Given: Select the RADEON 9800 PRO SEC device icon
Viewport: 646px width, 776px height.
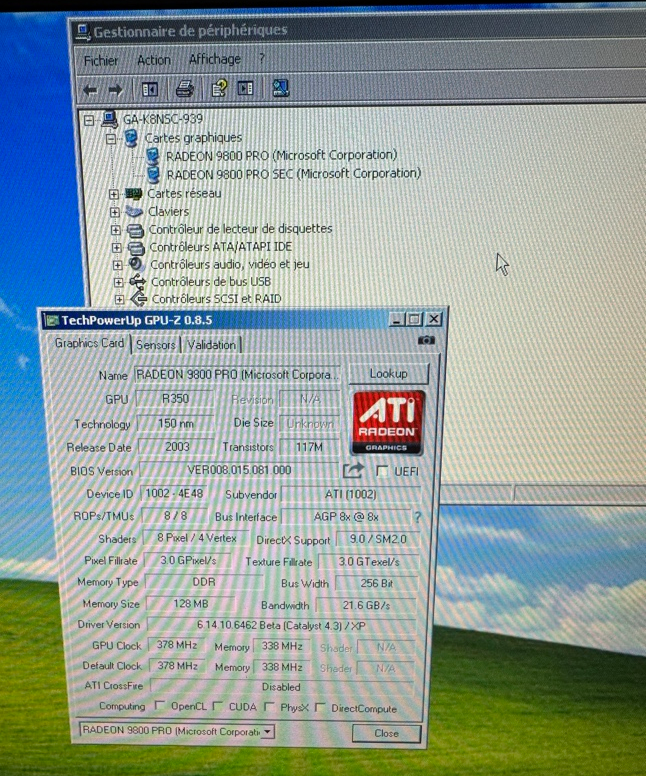Looking at the screenshot, I should 154,174.
